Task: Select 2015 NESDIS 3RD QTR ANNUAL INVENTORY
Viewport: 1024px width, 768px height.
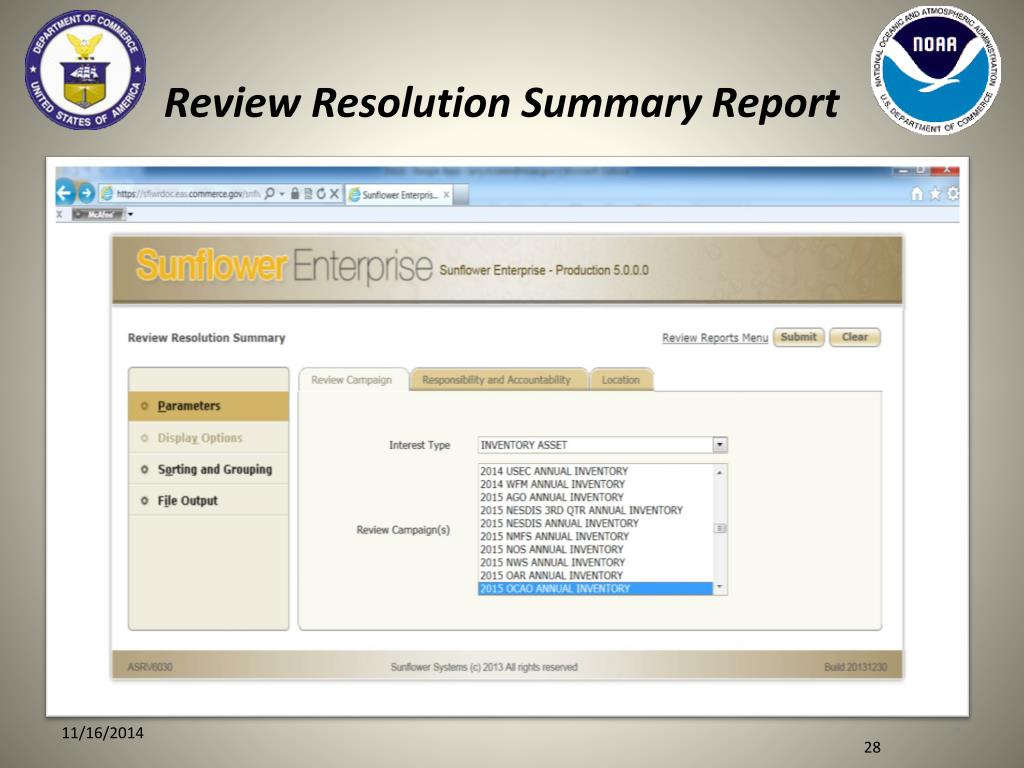Action: point(596,510)
